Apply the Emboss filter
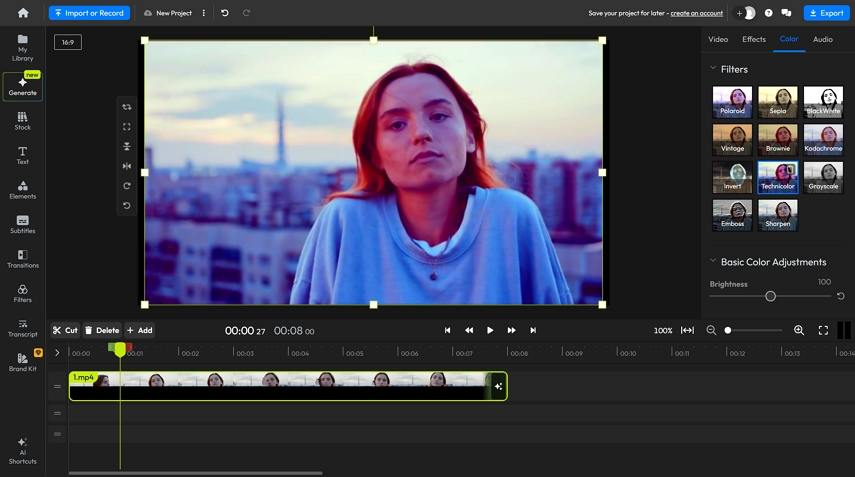855x477 pixels. pyautogui.click(x=732, y=215)
